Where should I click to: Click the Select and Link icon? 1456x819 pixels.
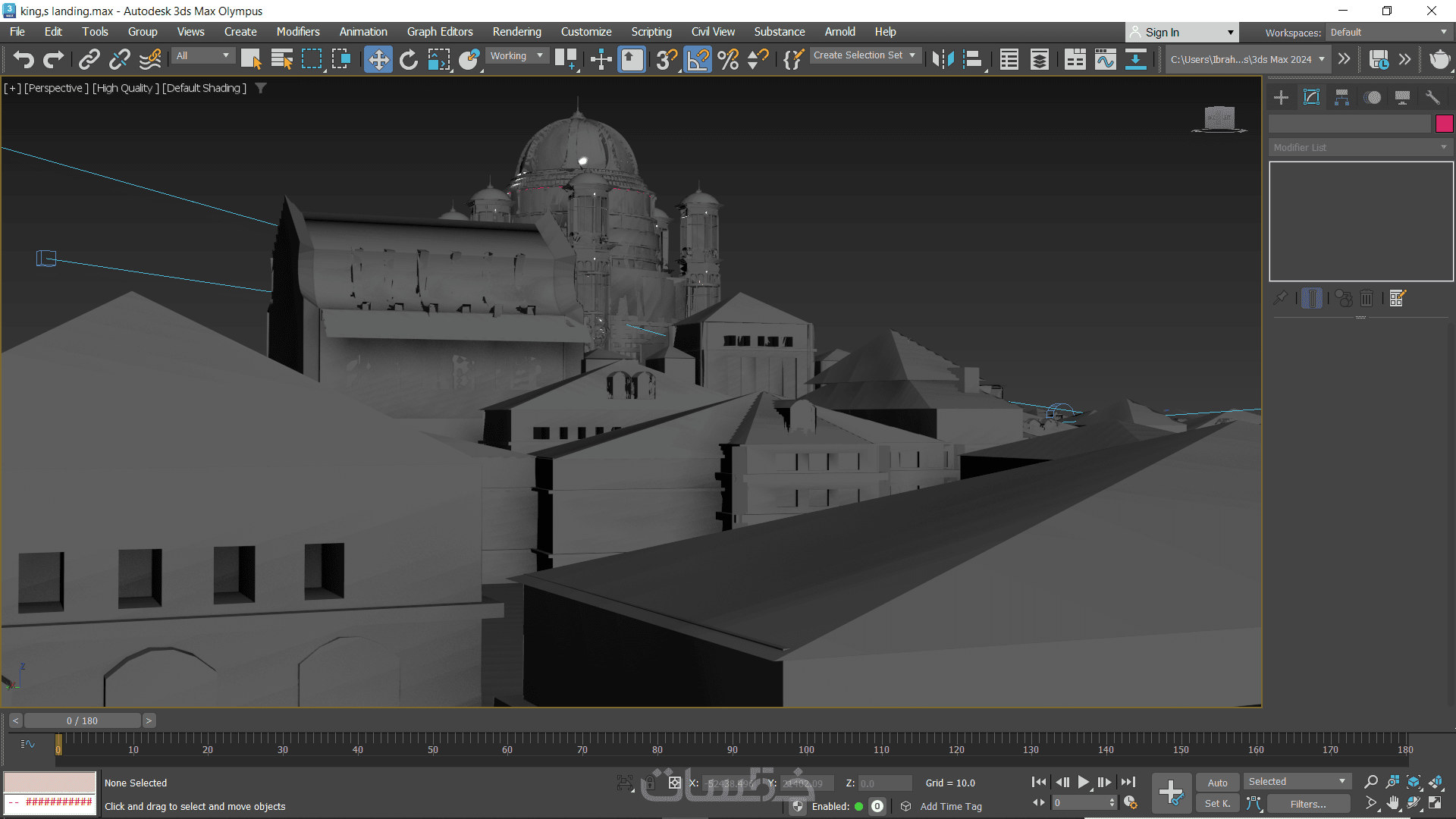tap(89, 59)
